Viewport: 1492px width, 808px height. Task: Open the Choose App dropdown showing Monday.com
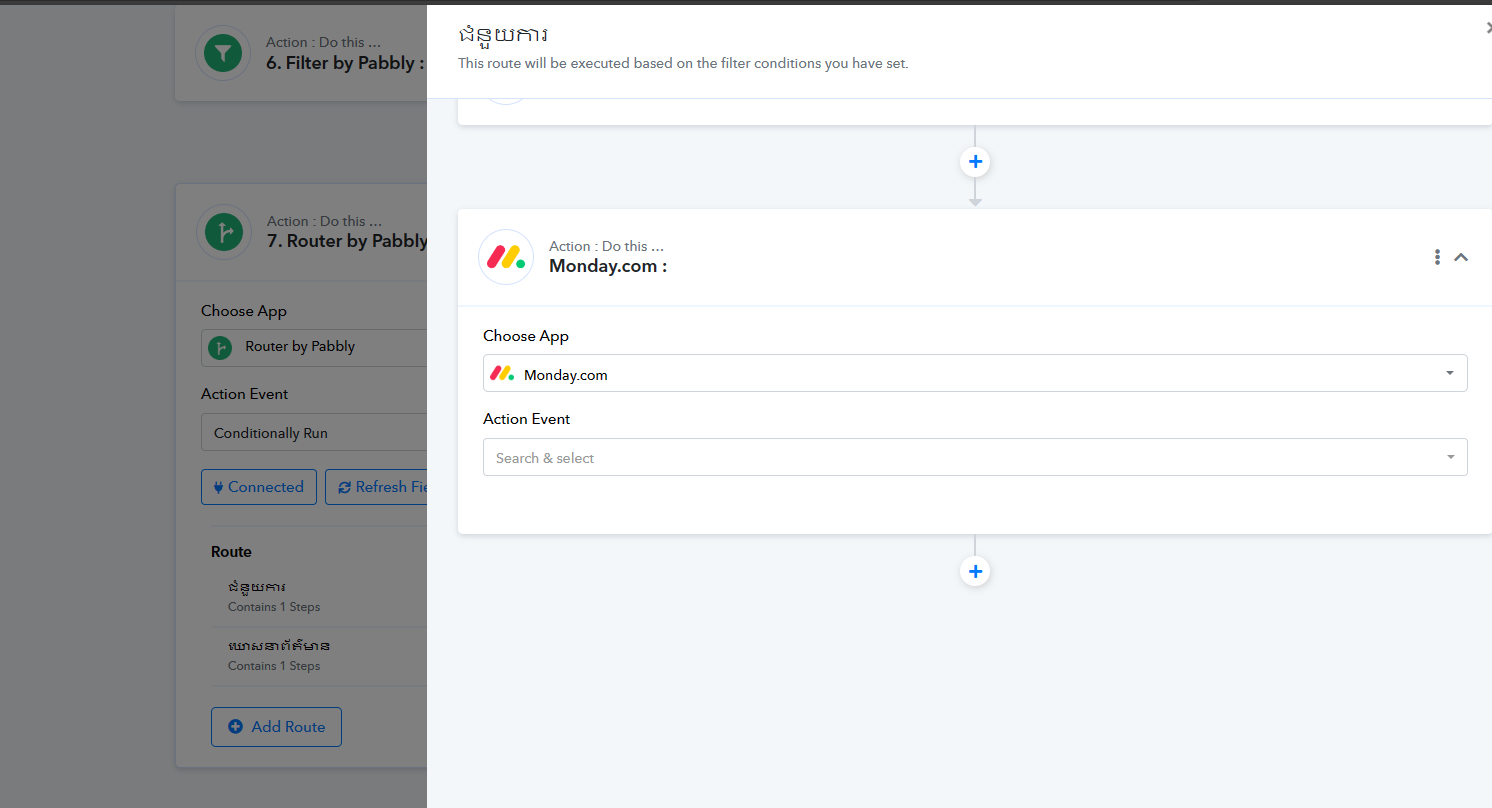click(x=975, y=374)
